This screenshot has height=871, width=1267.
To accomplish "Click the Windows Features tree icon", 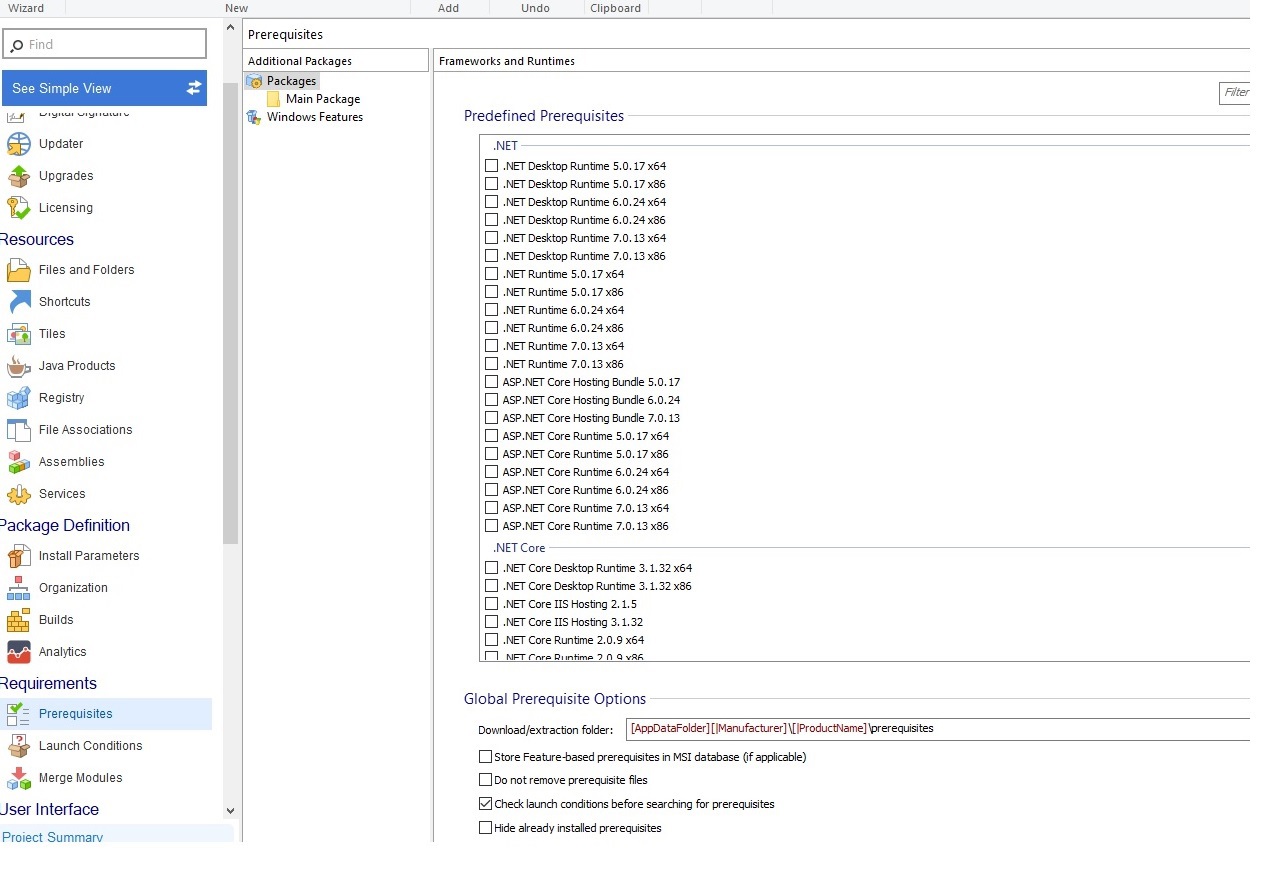I will tap(255, 117).
